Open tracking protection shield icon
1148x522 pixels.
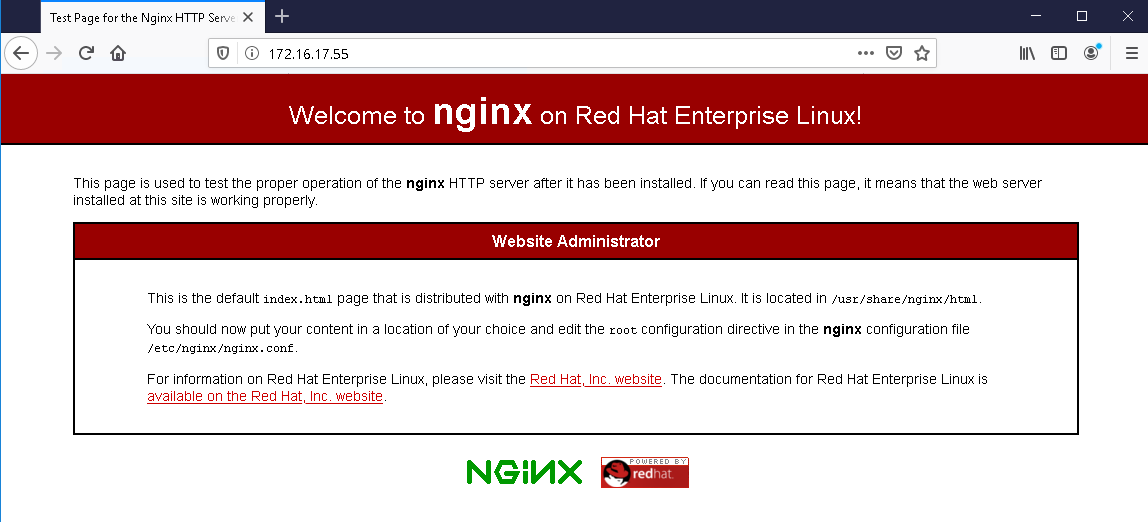pos(223,53)
